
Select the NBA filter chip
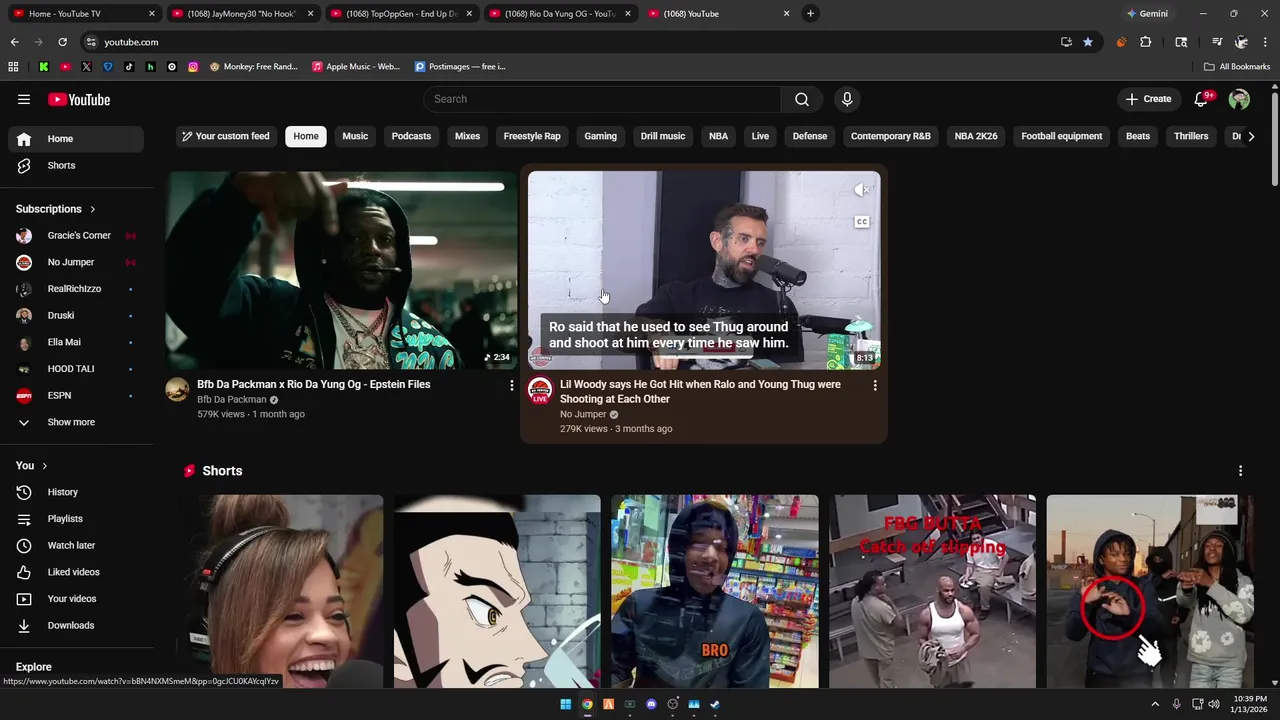click(x=718, y=136)
